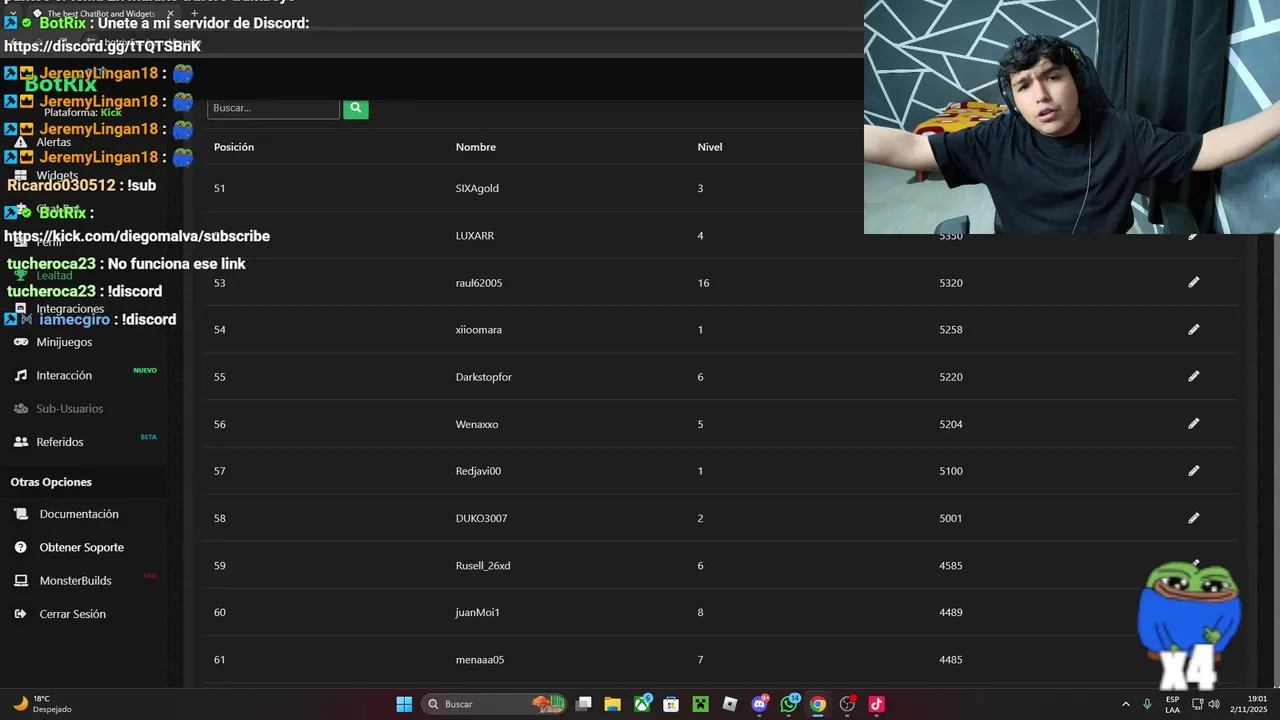Click position number 57 in the table
This screenshot has height=720, width=1280.
[219, 471]
